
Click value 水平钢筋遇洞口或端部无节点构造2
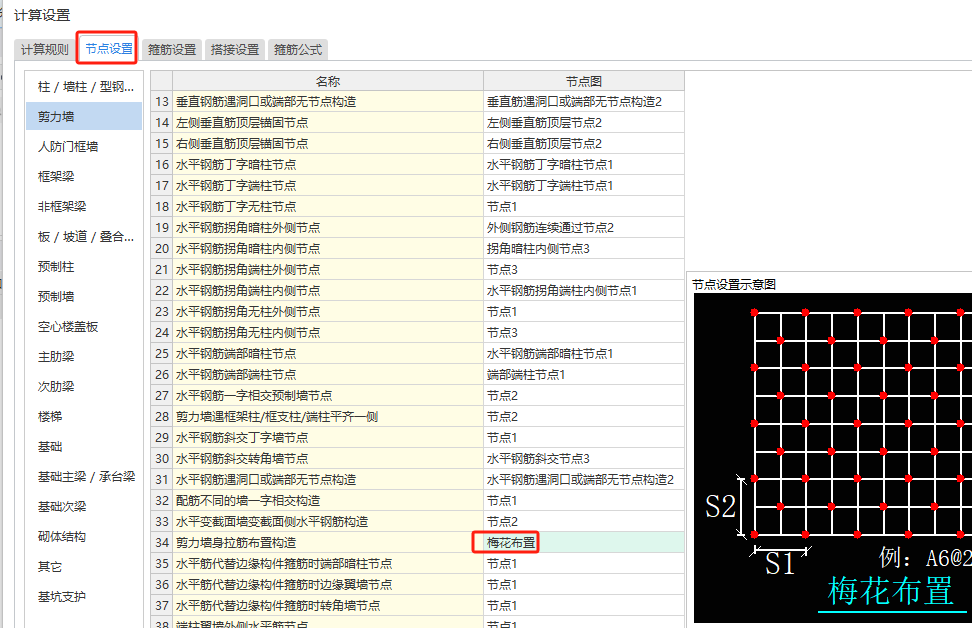click(x=584, y=480)
